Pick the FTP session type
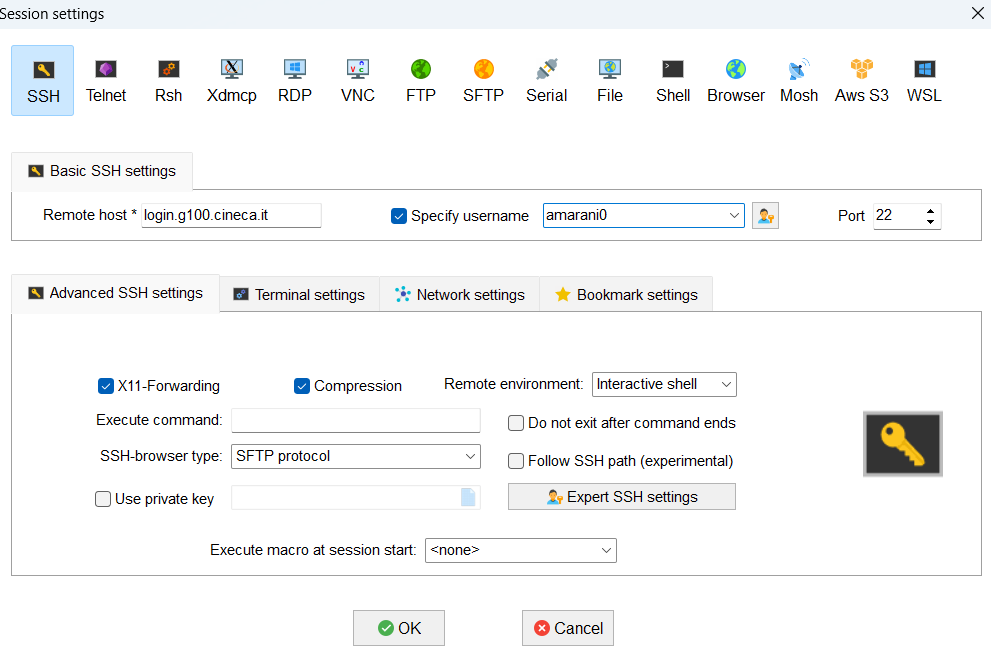 point(421,80)
